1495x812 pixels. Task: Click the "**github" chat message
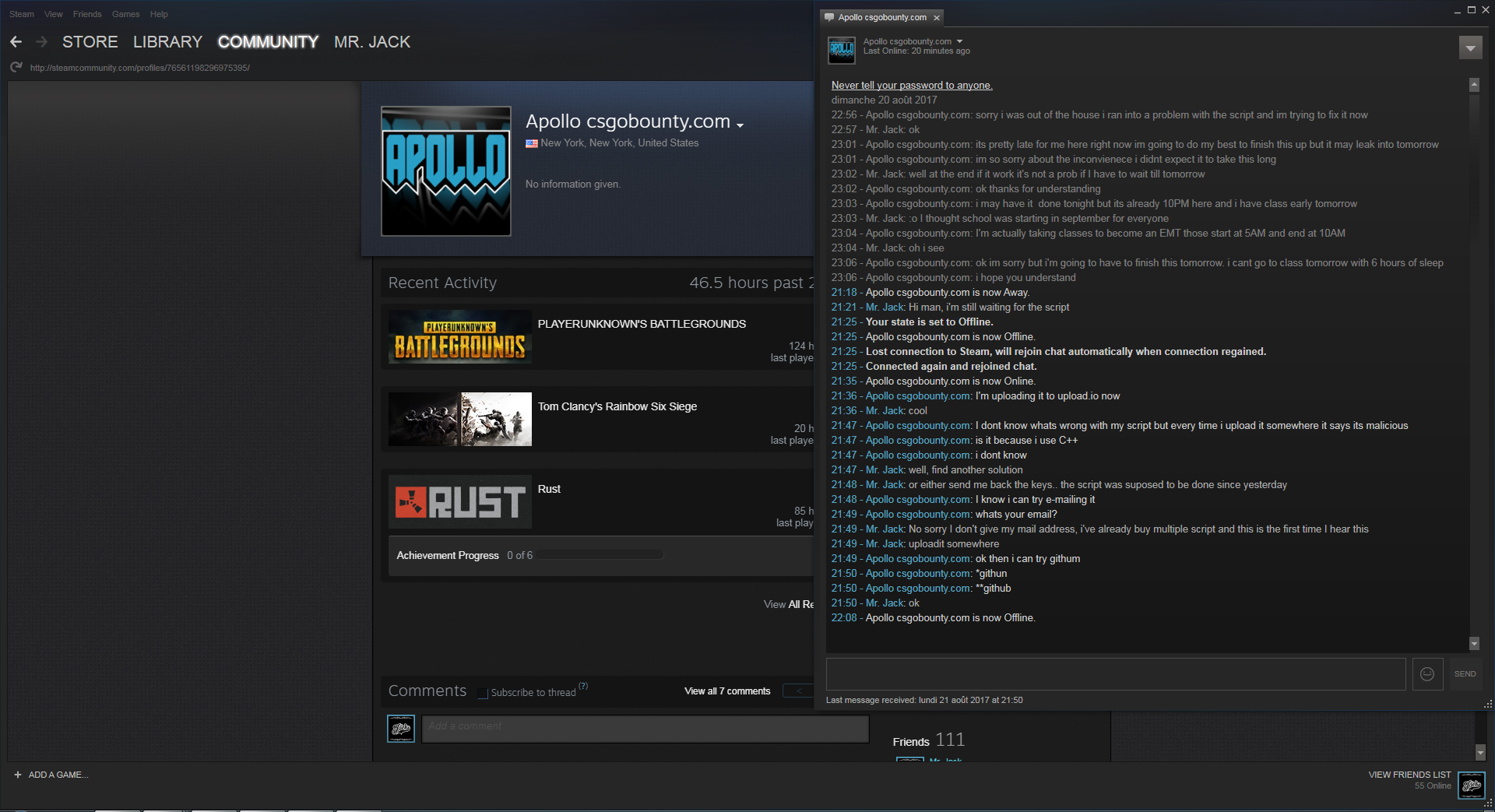[x=994, y=589]
